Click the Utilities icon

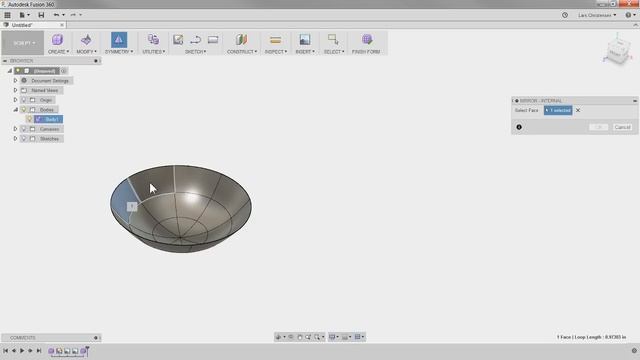(153, 40)
